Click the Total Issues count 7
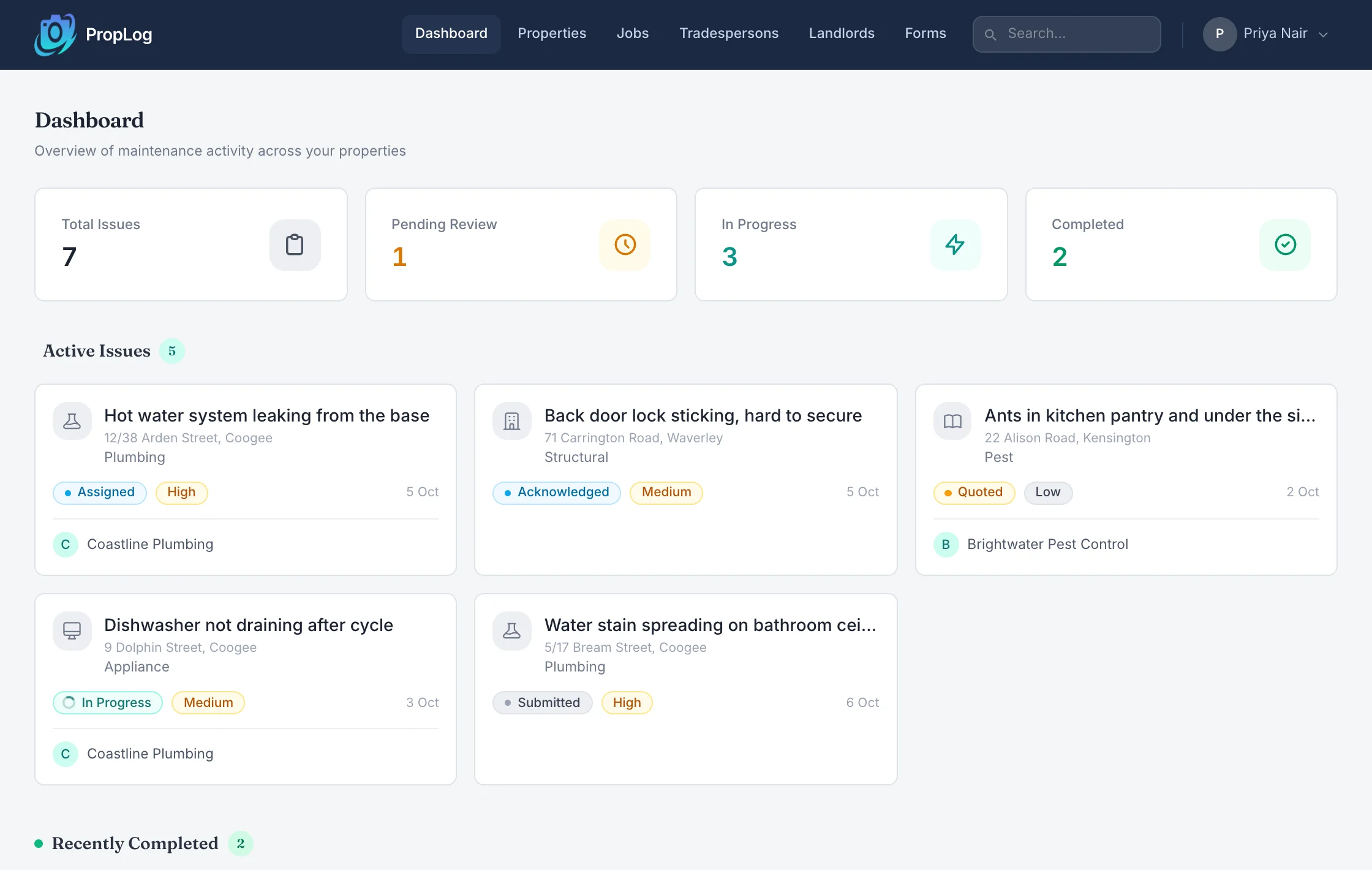 [x=69, y=257]
